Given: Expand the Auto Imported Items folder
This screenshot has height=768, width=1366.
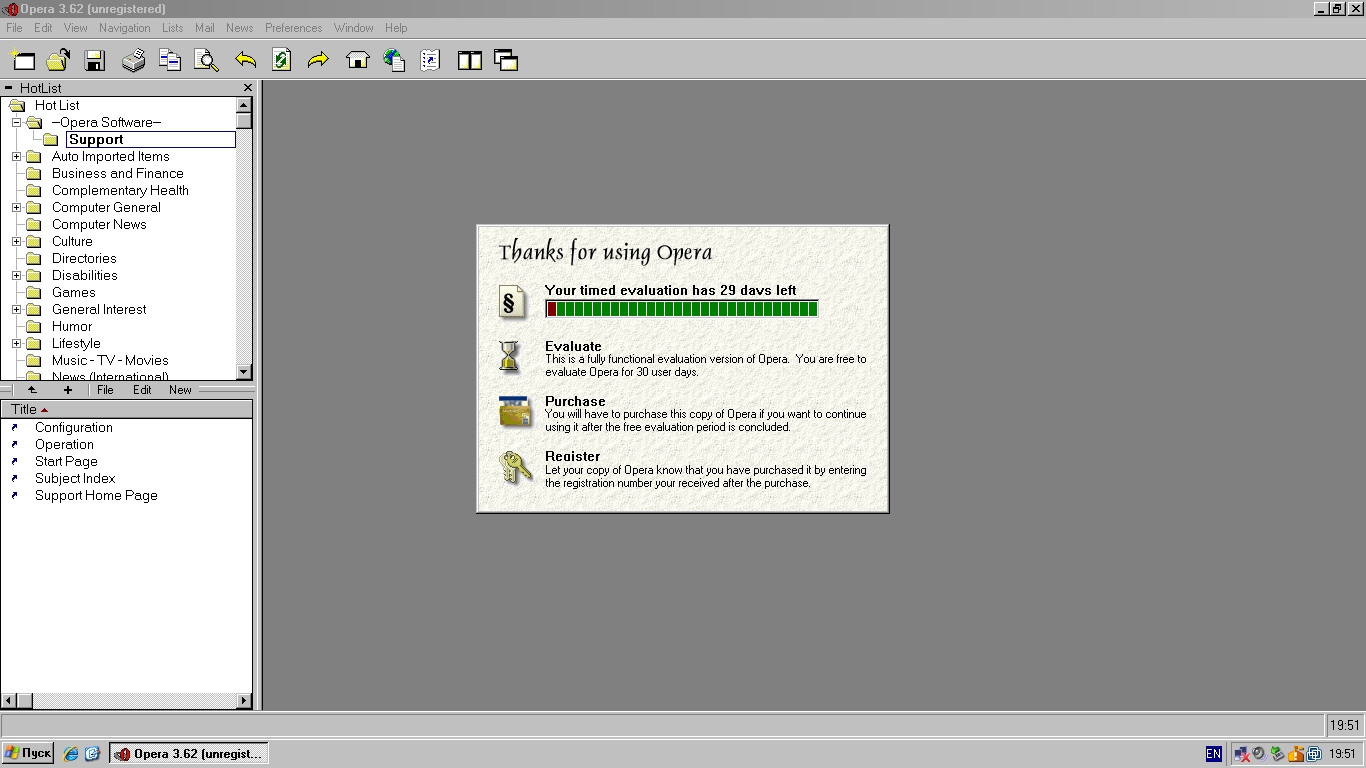Looking at the screenshot, I should coord(16,157).
